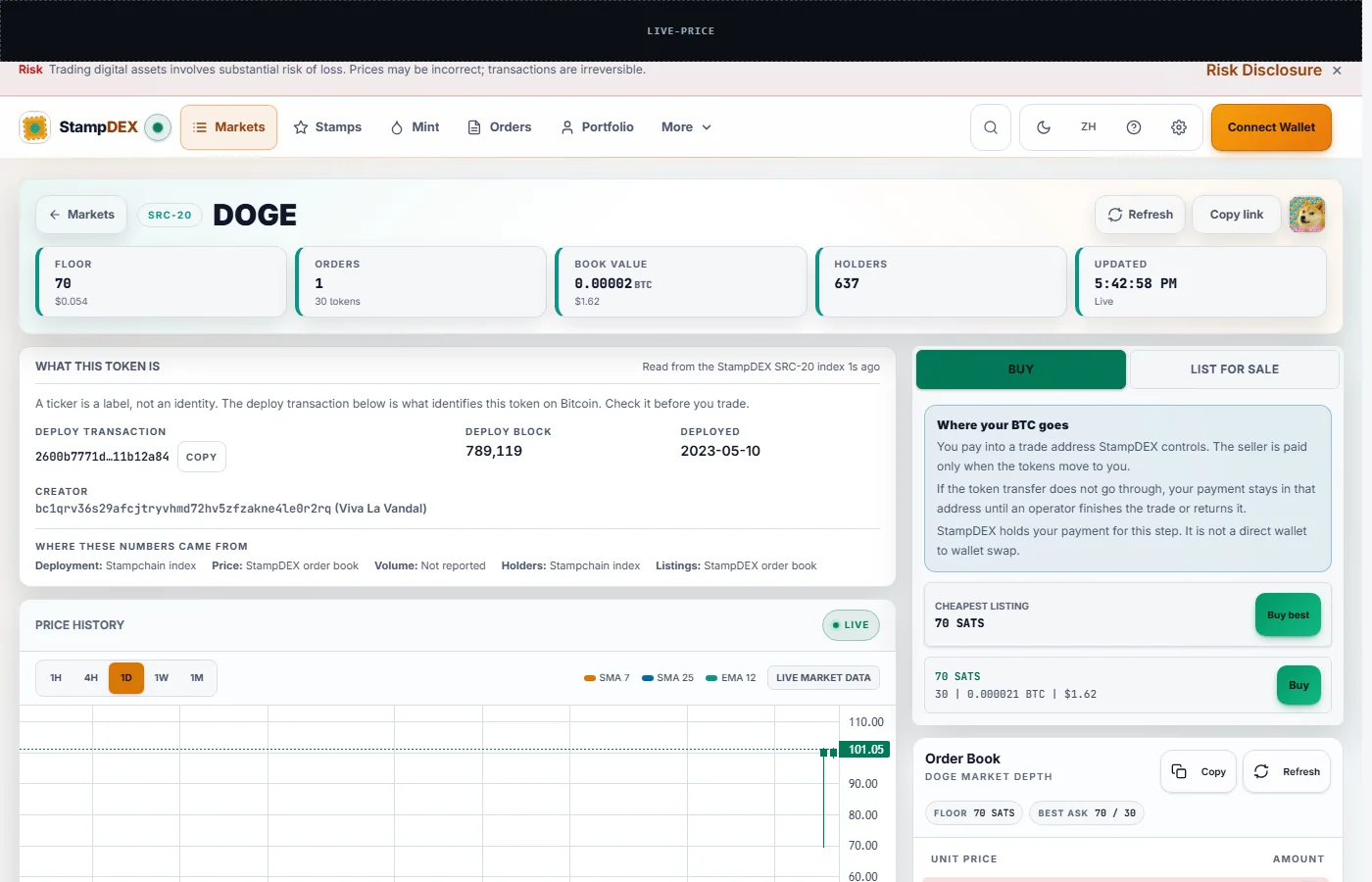Click the SRC-20 badge
The image size is (1372, 882).
point(170,215)
